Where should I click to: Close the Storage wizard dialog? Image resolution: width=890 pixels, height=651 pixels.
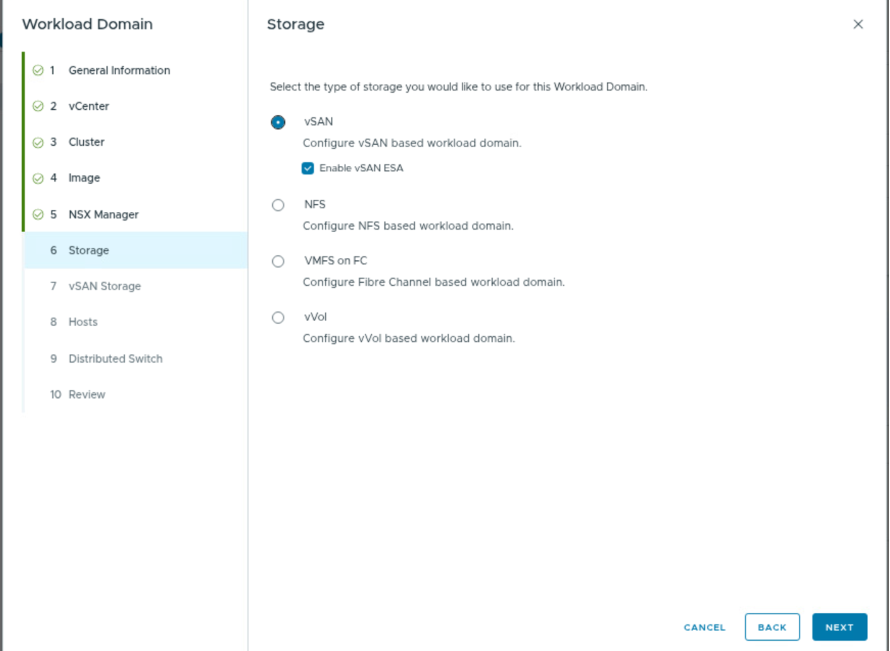858,25
